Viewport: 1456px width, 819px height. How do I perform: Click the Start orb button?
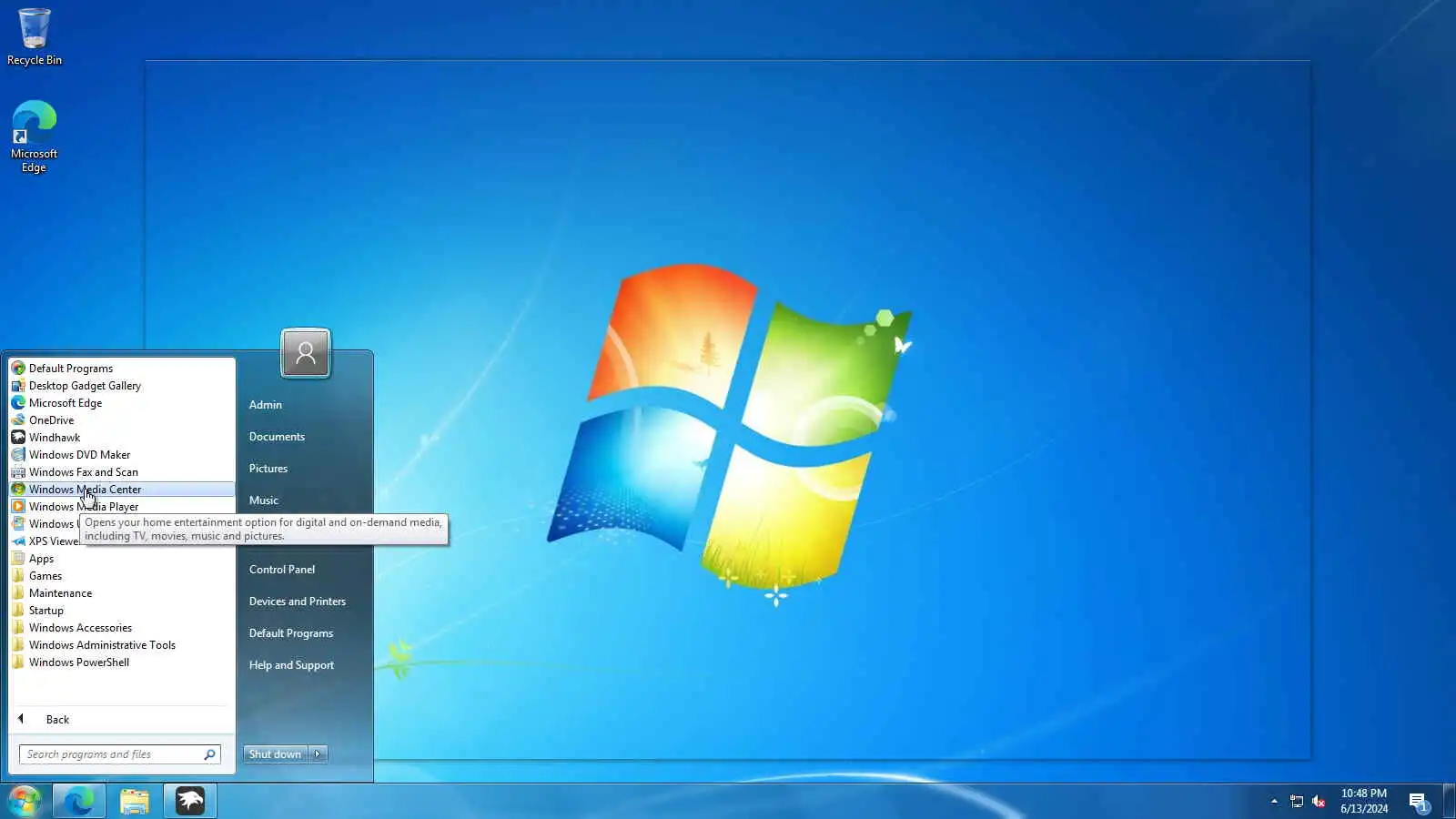click(x=25, y=801)
